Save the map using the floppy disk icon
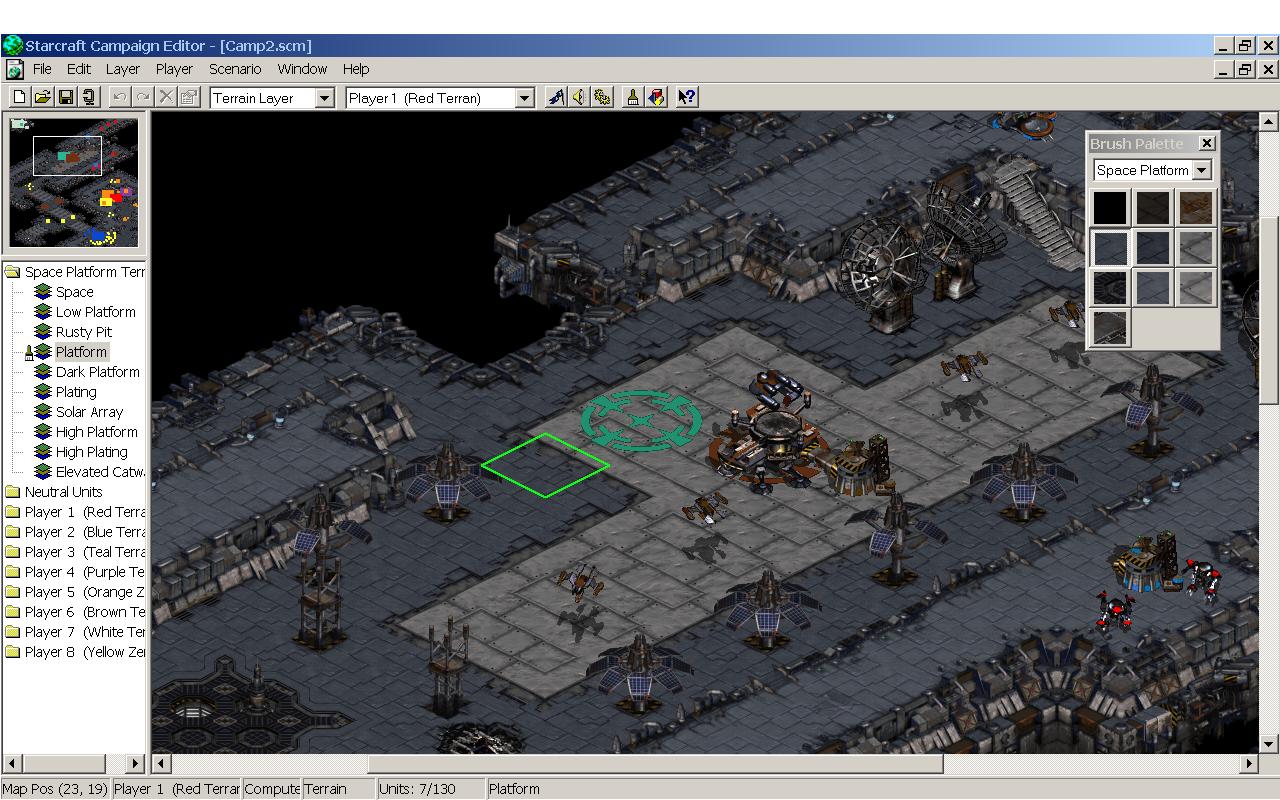The width and height of the screenshot is (1280, 800). 65,97
